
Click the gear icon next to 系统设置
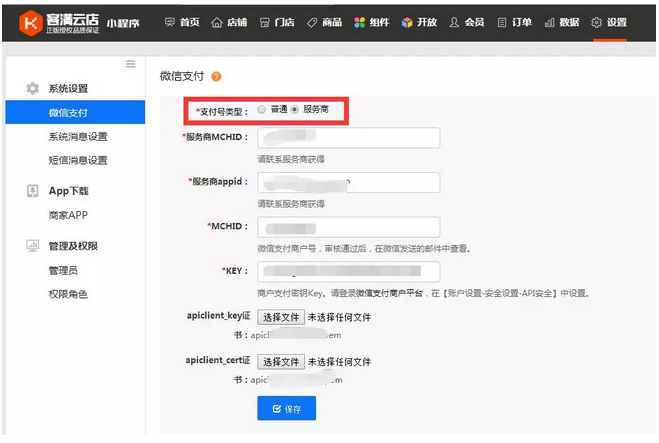pos(33,88)
